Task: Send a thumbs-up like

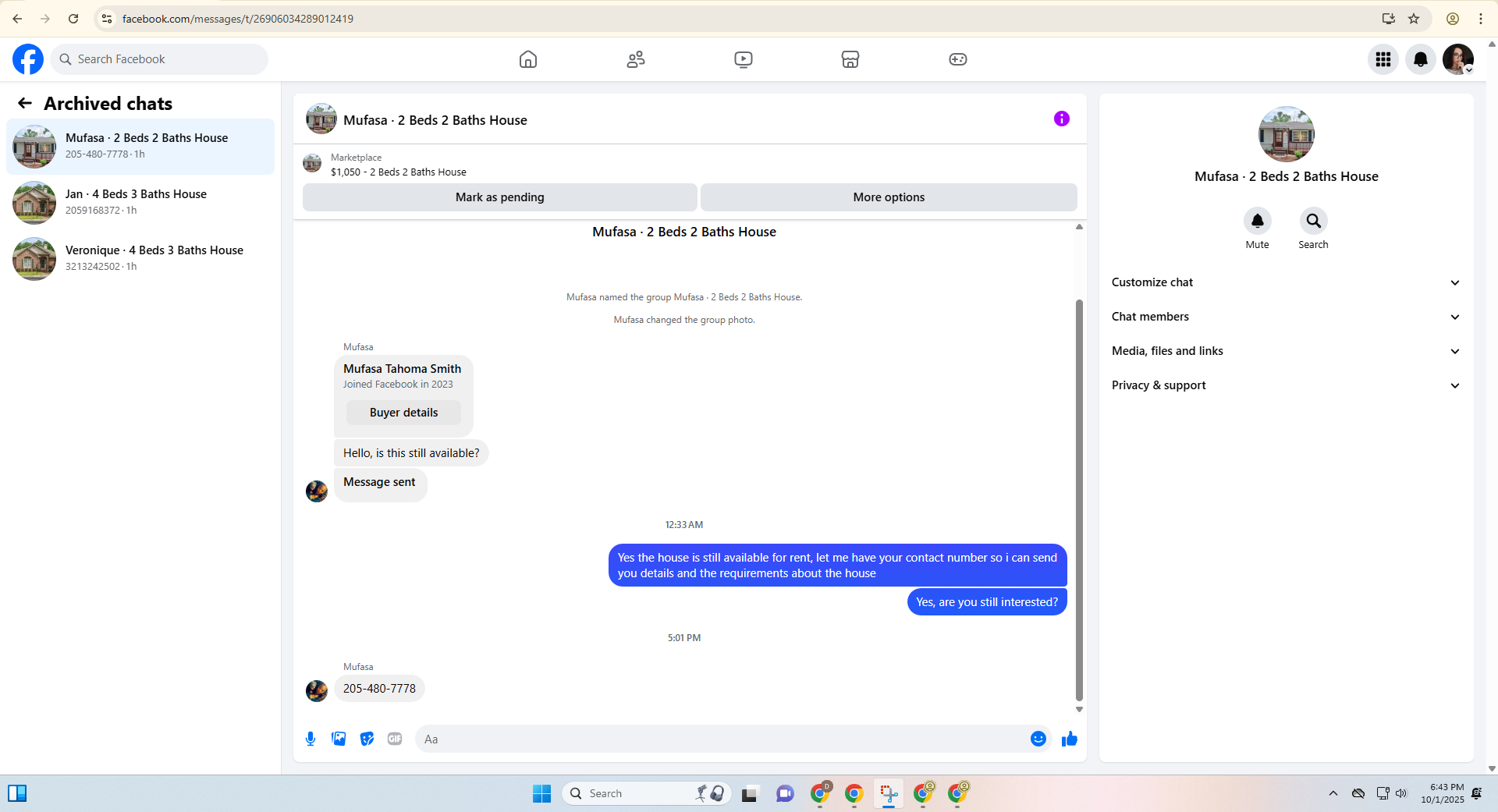Action: pyautogui.click(x=1070, y=739)
